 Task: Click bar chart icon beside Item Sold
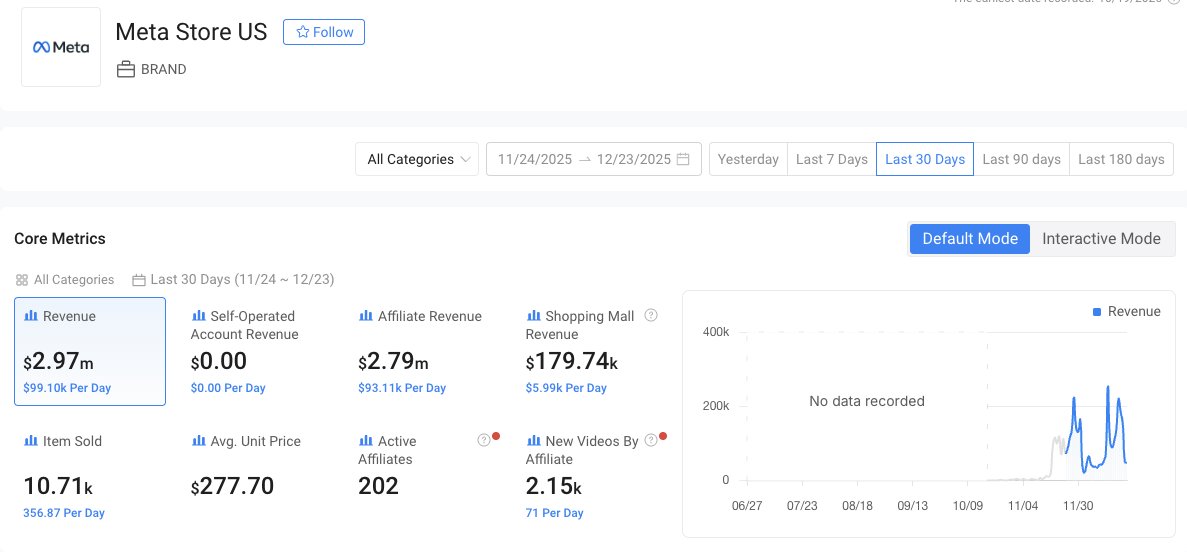tap(31, 441)
